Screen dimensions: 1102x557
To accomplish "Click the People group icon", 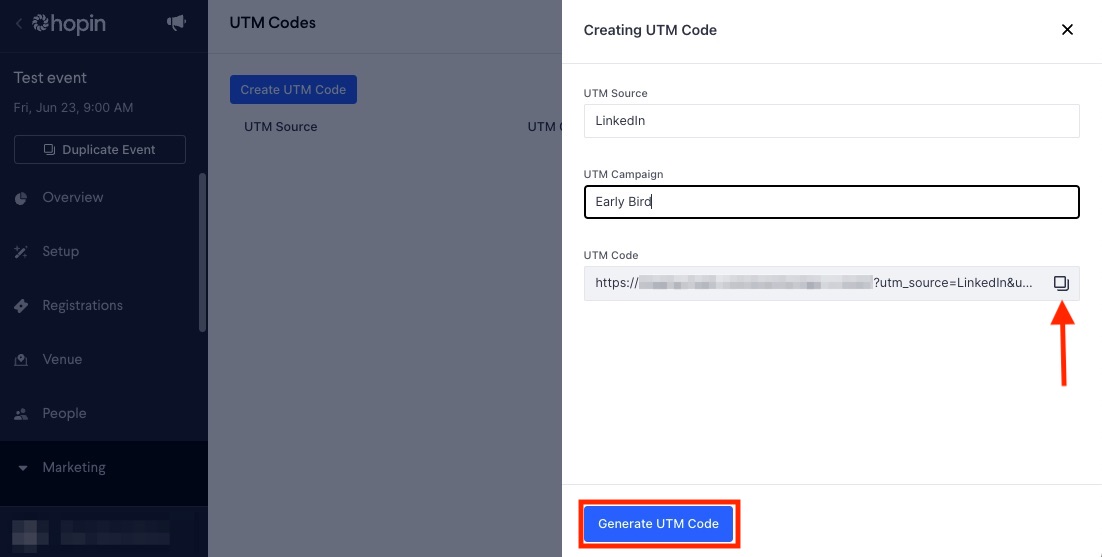I will 21,414.
